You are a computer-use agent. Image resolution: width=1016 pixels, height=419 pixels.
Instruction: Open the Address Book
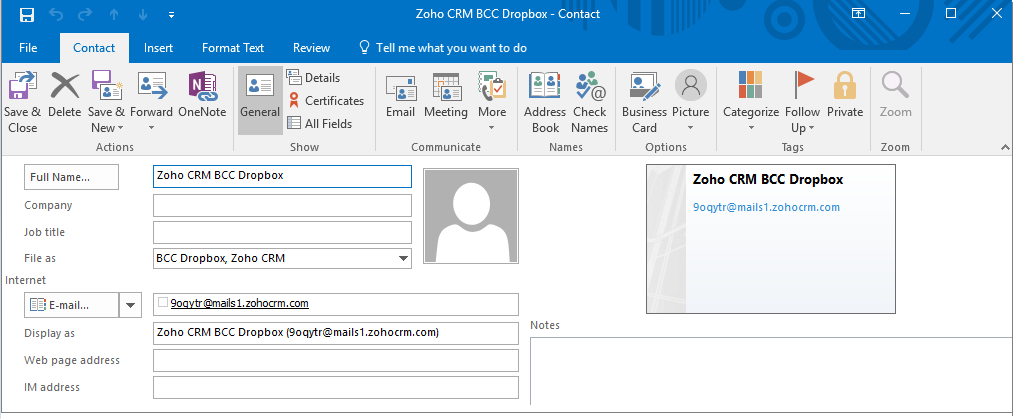tap(545, 102)
